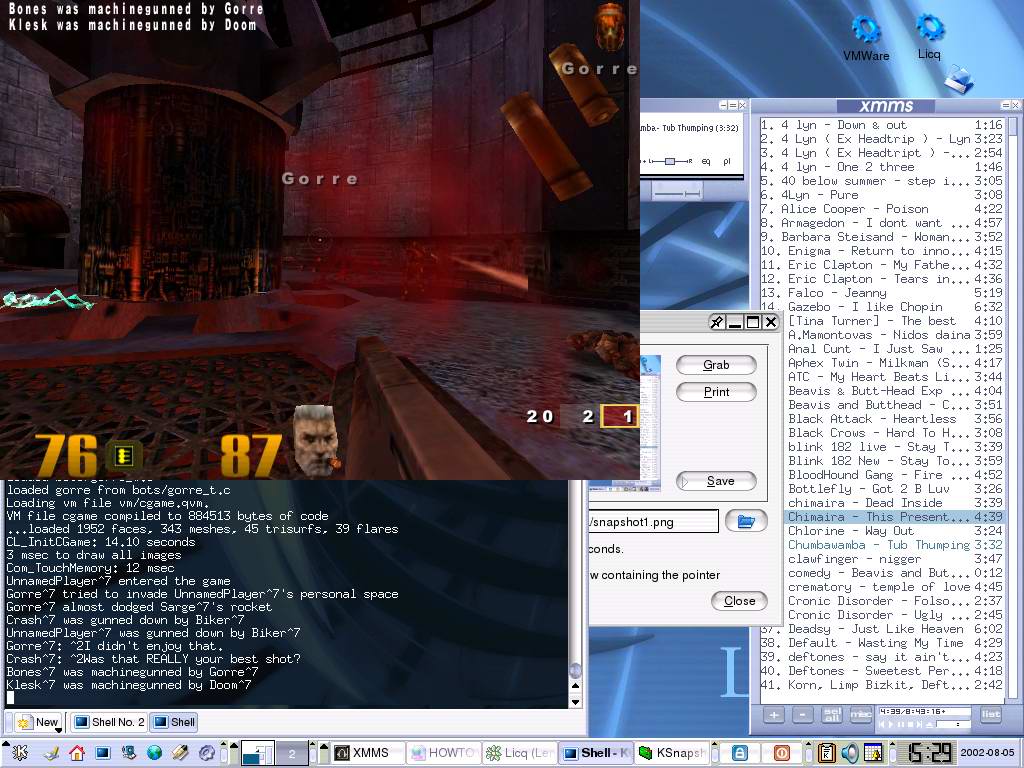Viewport: 1024px width, 768px height.
Task: Click the gear icon in the KDE panel
Action: coord(206,753)
